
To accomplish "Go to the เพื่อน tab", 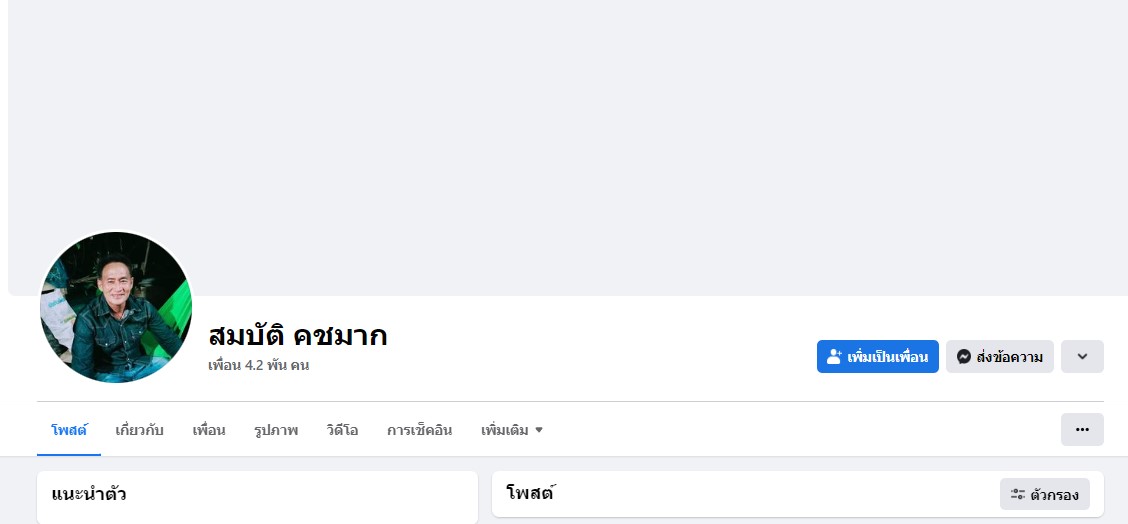I will tap(209, 430).
